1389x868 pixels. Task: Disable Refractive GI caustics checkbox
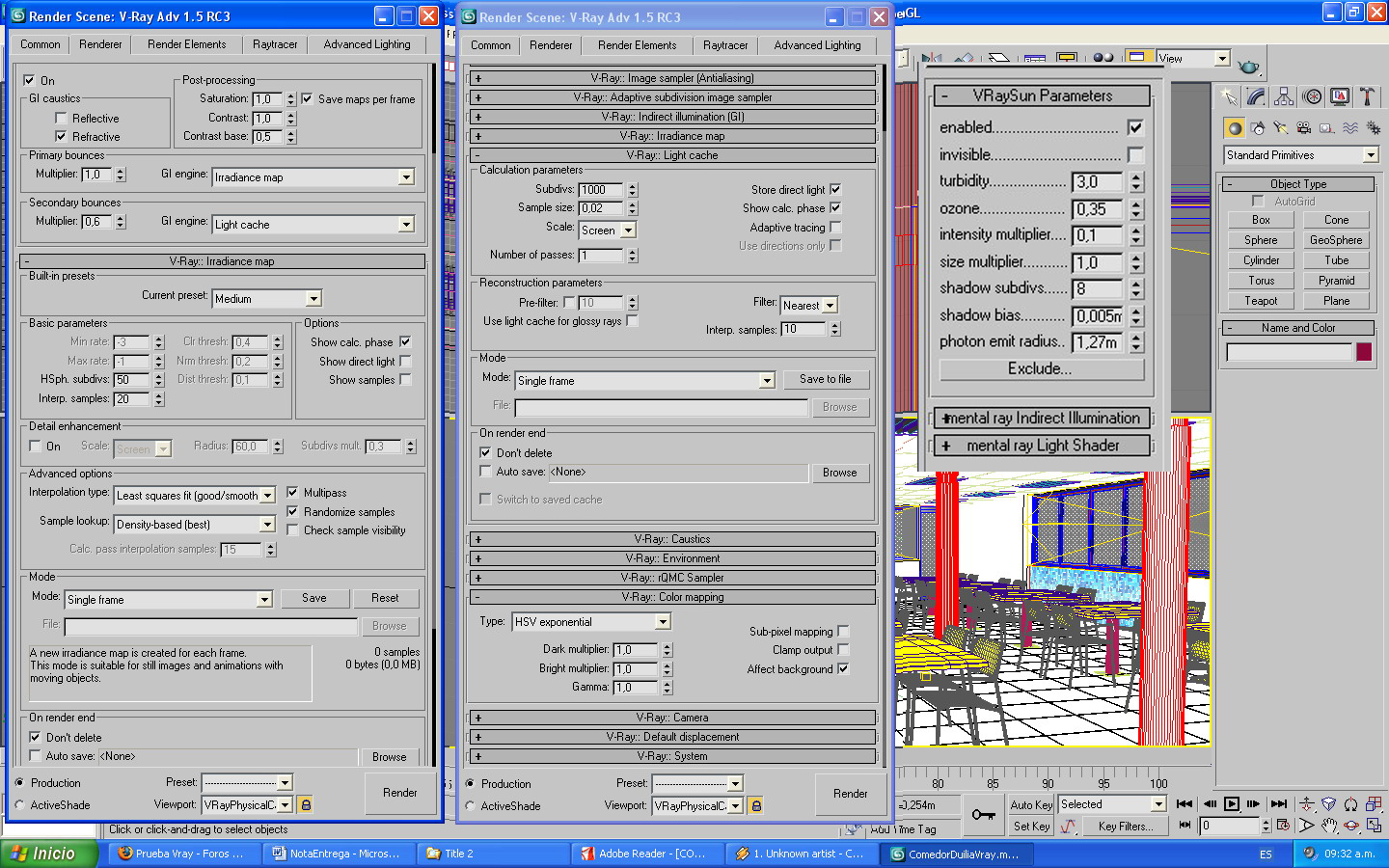[61, 137]
